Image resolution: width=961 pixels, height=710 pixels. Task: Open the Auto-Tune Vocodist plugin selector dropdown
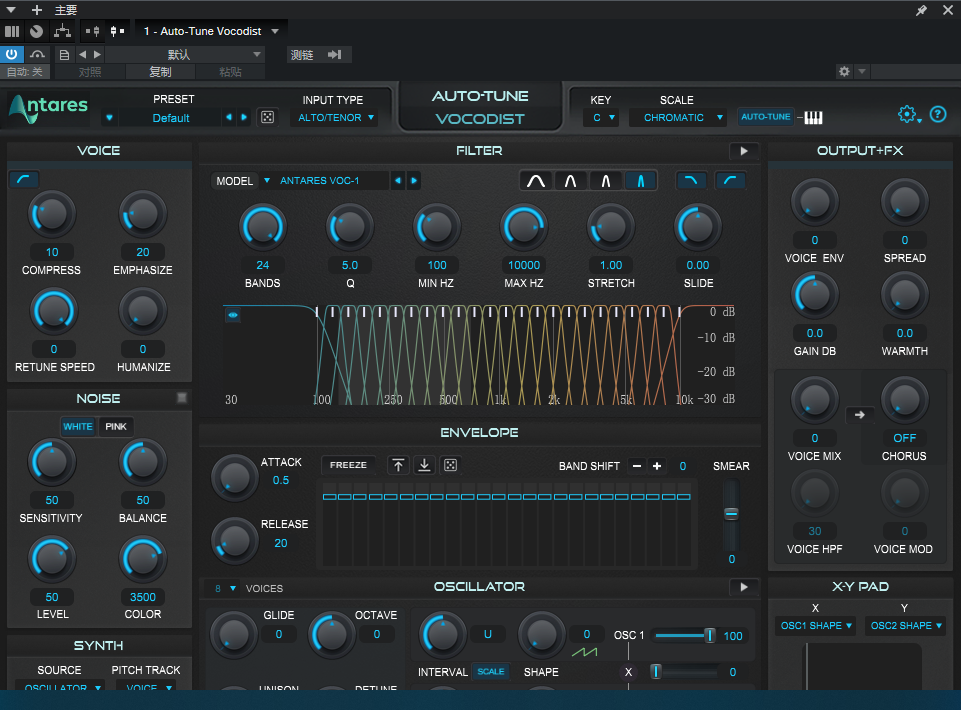211,31
